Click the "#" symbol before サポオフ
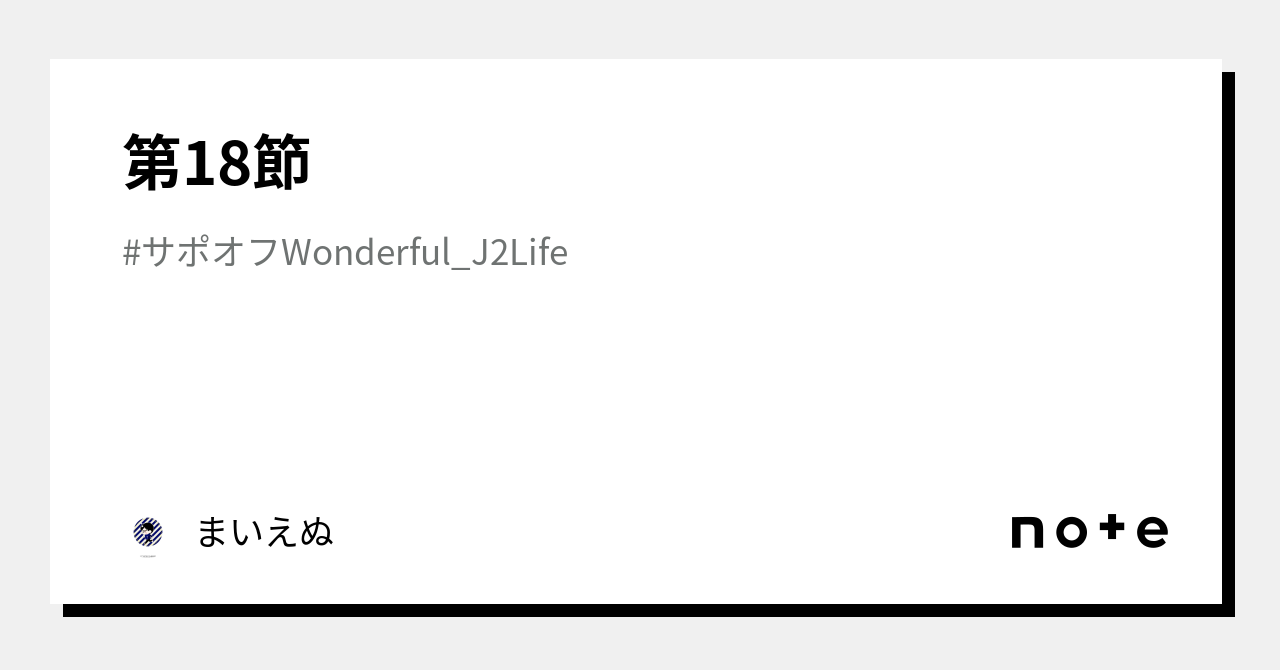 tap(132, 253)
